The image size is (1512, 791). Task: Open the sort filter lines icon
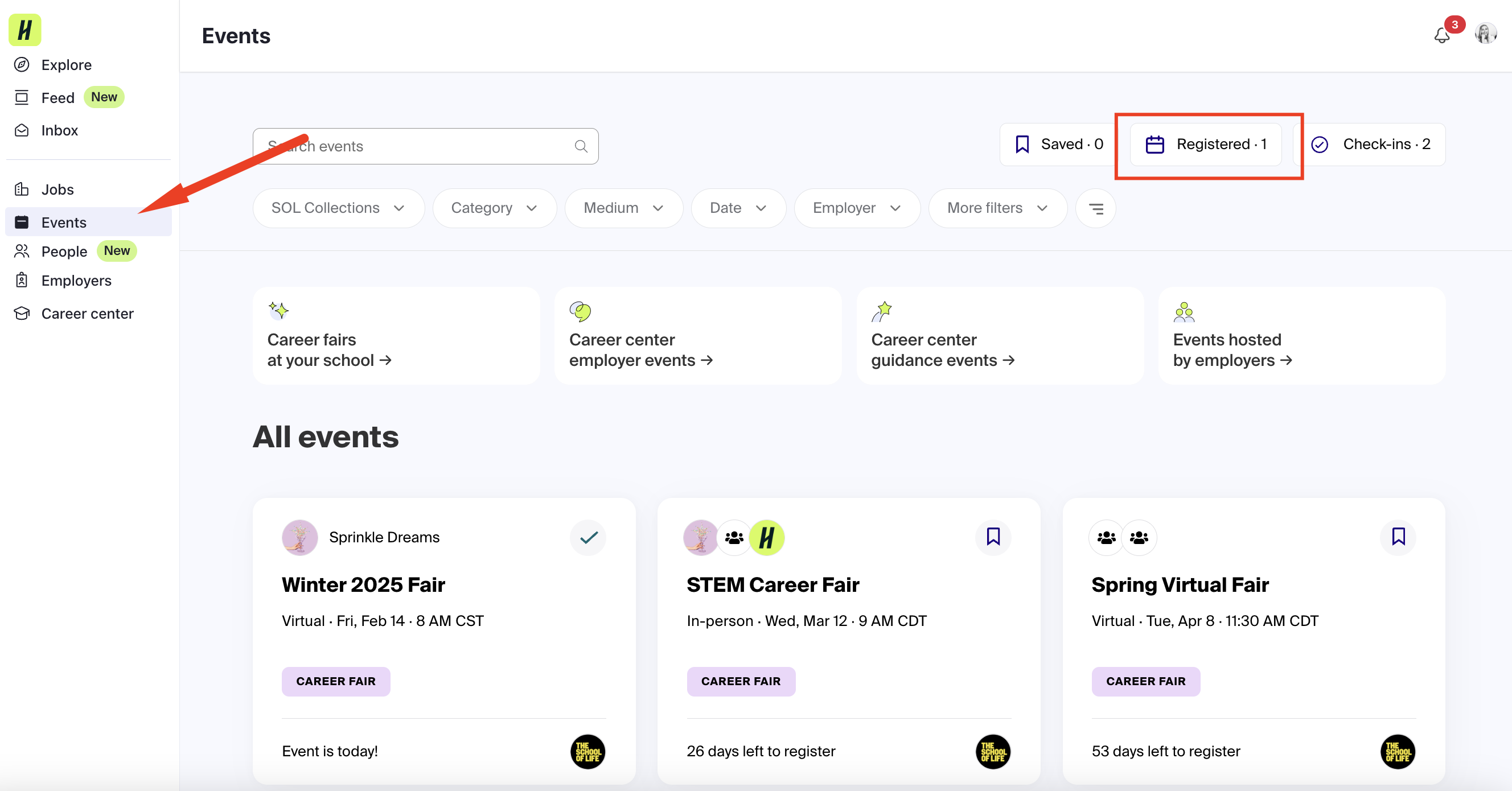(x=1095, y=208)
